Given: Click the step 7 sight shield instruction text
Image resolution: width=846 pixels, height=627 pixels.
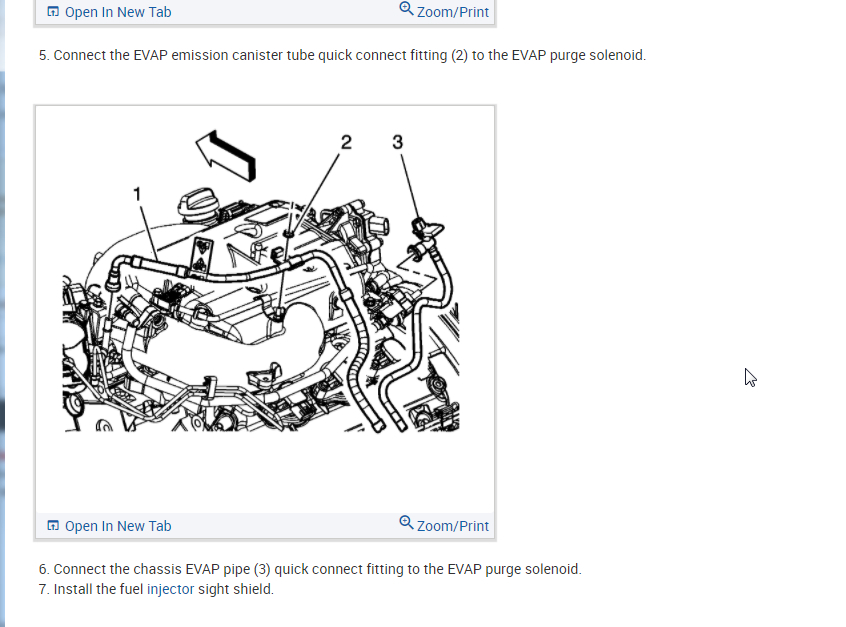Looking at the screenshot, I should (156, 589).
